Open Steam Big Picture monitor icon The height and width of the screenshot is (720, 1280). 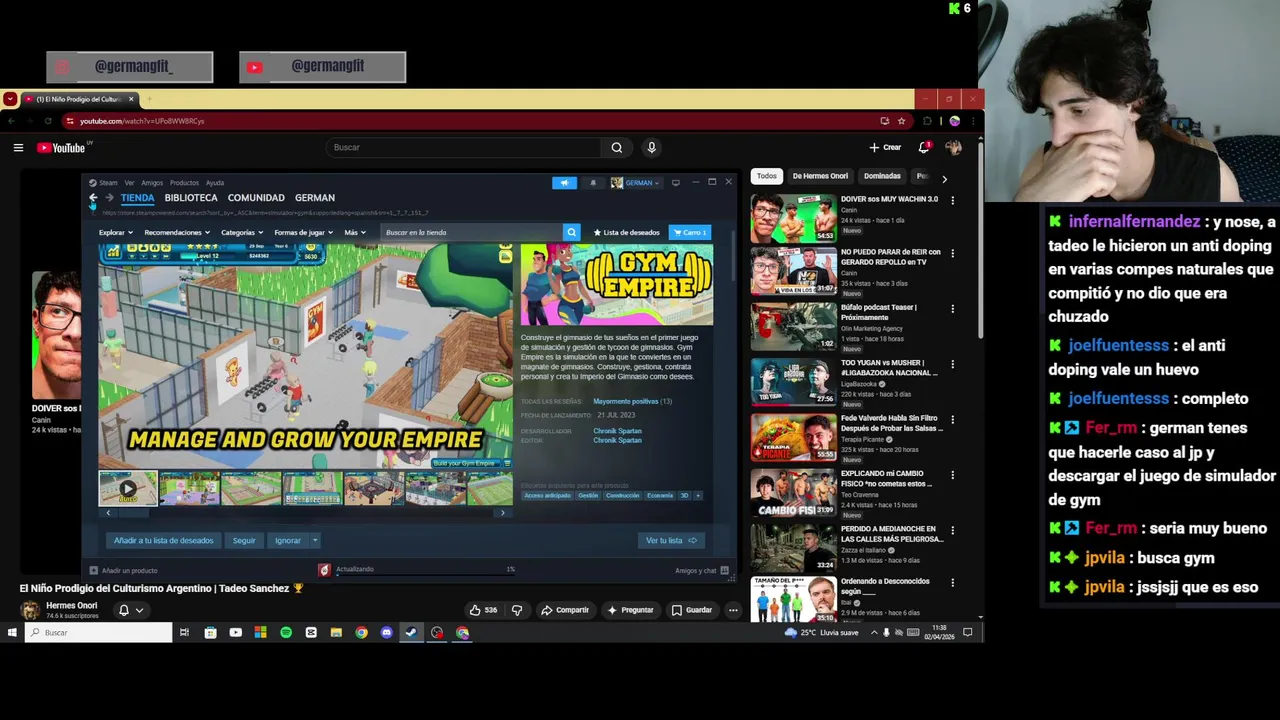(676, 183)
